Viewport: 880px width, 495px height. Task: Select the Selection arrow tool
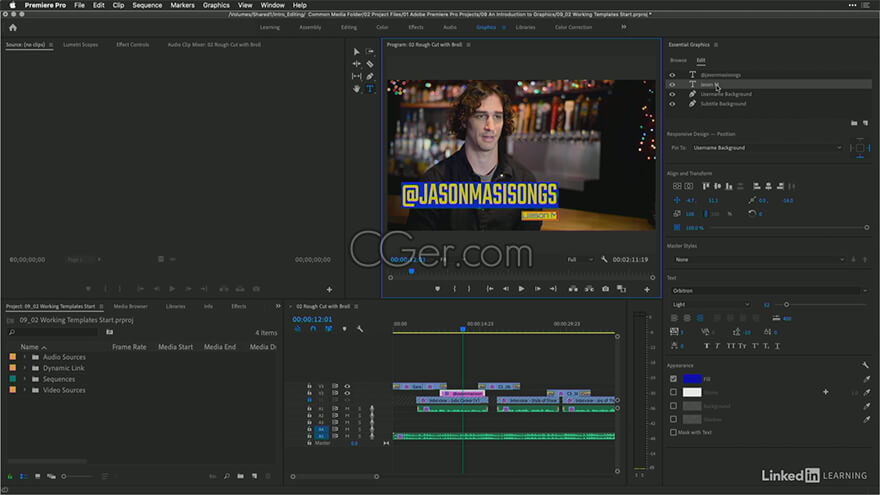[x=356, y=52]
